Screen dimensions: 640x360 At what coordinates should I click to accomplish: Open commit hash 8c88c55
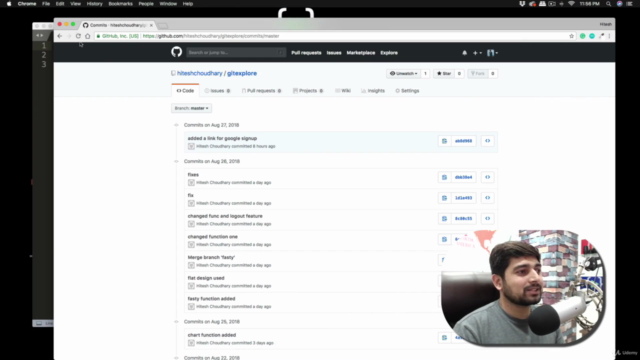[463, 218]
